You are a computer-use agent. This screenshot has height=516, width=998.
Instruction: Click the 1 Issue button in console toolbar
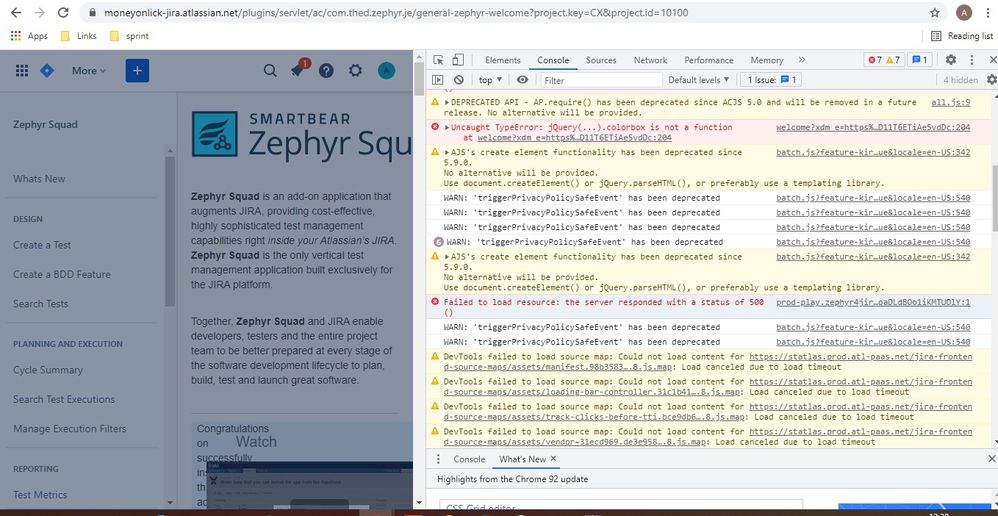click(771, 80)
